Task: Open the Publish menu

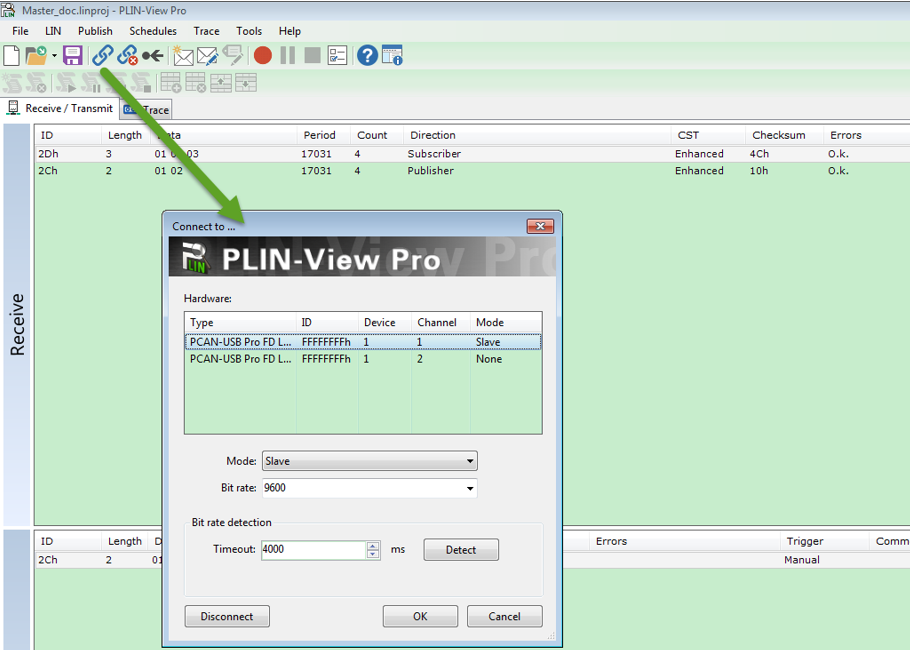Action: [x=95, y=31]
